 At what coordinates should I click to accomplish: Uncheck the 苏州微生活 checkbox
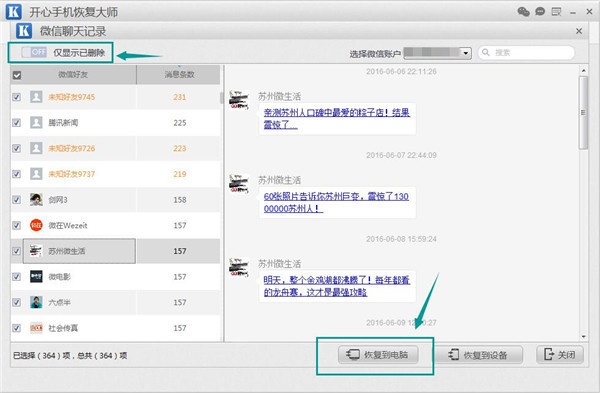tap(16, 251)
